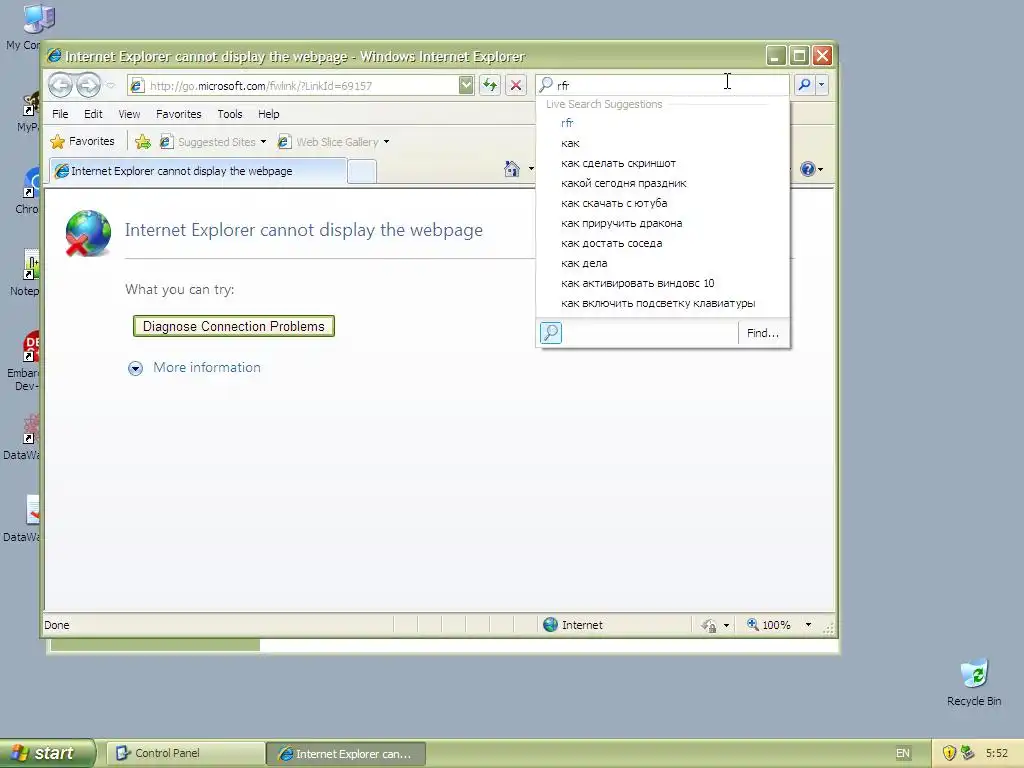Click the Find... button
The image size is (1024, 768).
(x=763, y=333)
